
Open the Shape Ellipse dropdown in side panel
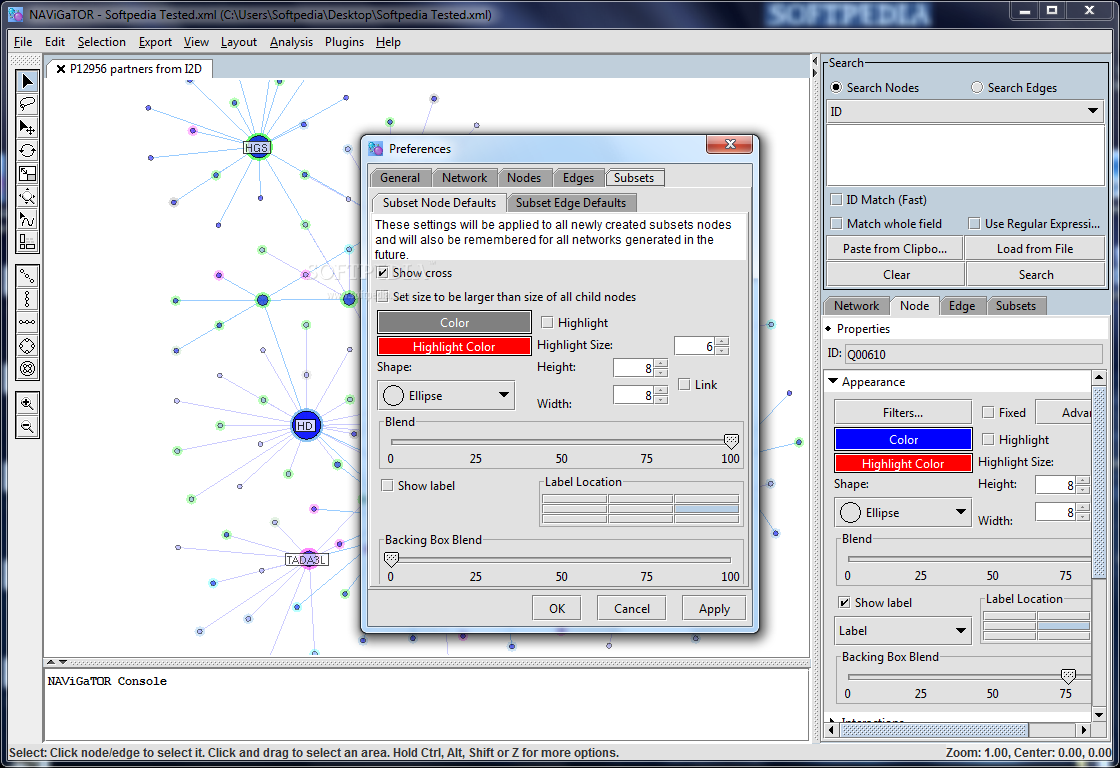coord(903,512)
